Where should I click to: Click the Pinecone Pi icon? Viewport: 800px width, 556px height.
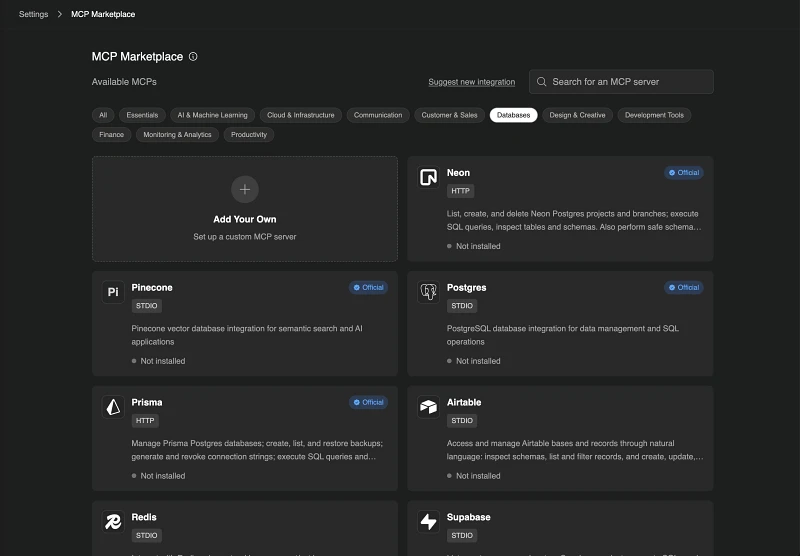[x=113, y=292]
